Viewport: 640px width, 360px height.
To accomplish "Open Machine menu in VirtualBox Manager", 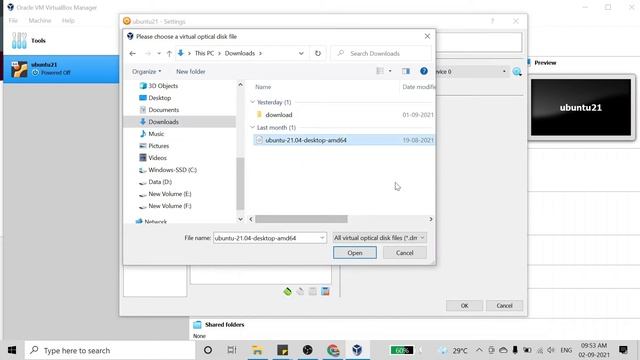I will 40,20.
